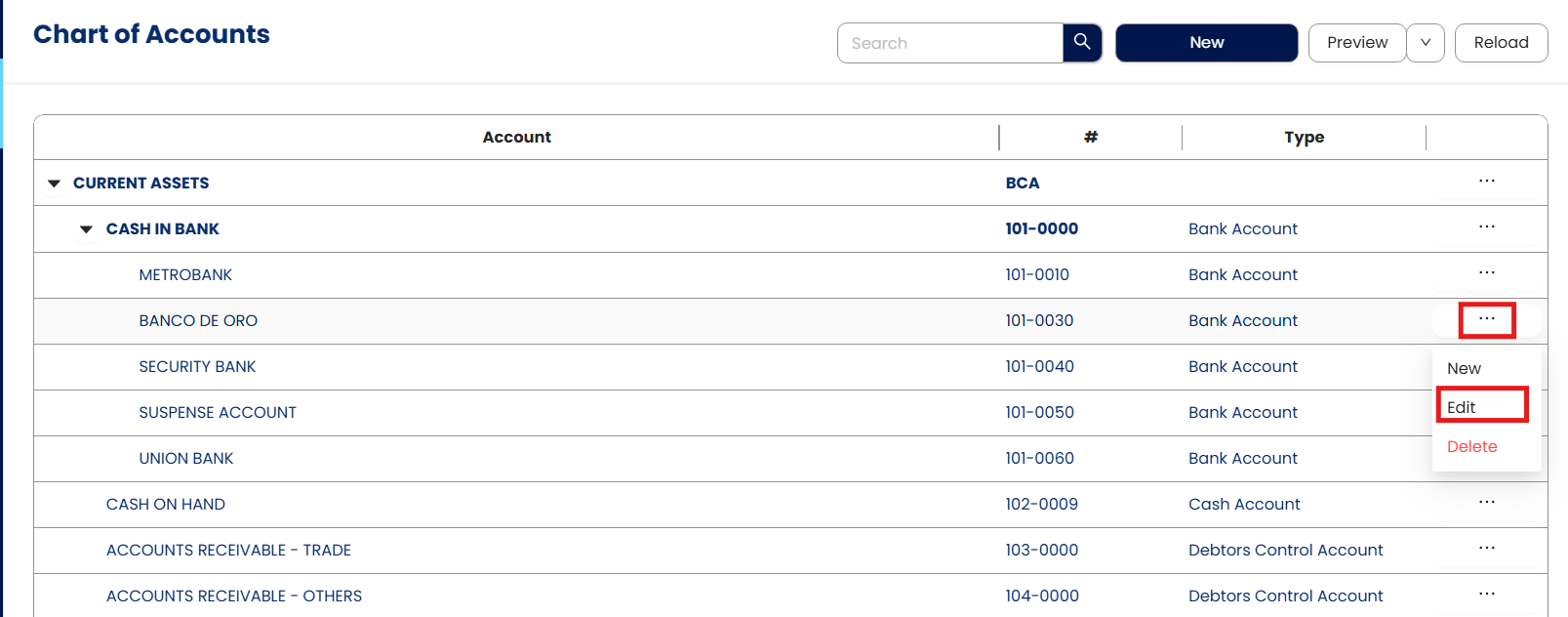This screenshot has height=617, width=1568.
Task: Click account number 104-0000
Action: point(1042,596)
